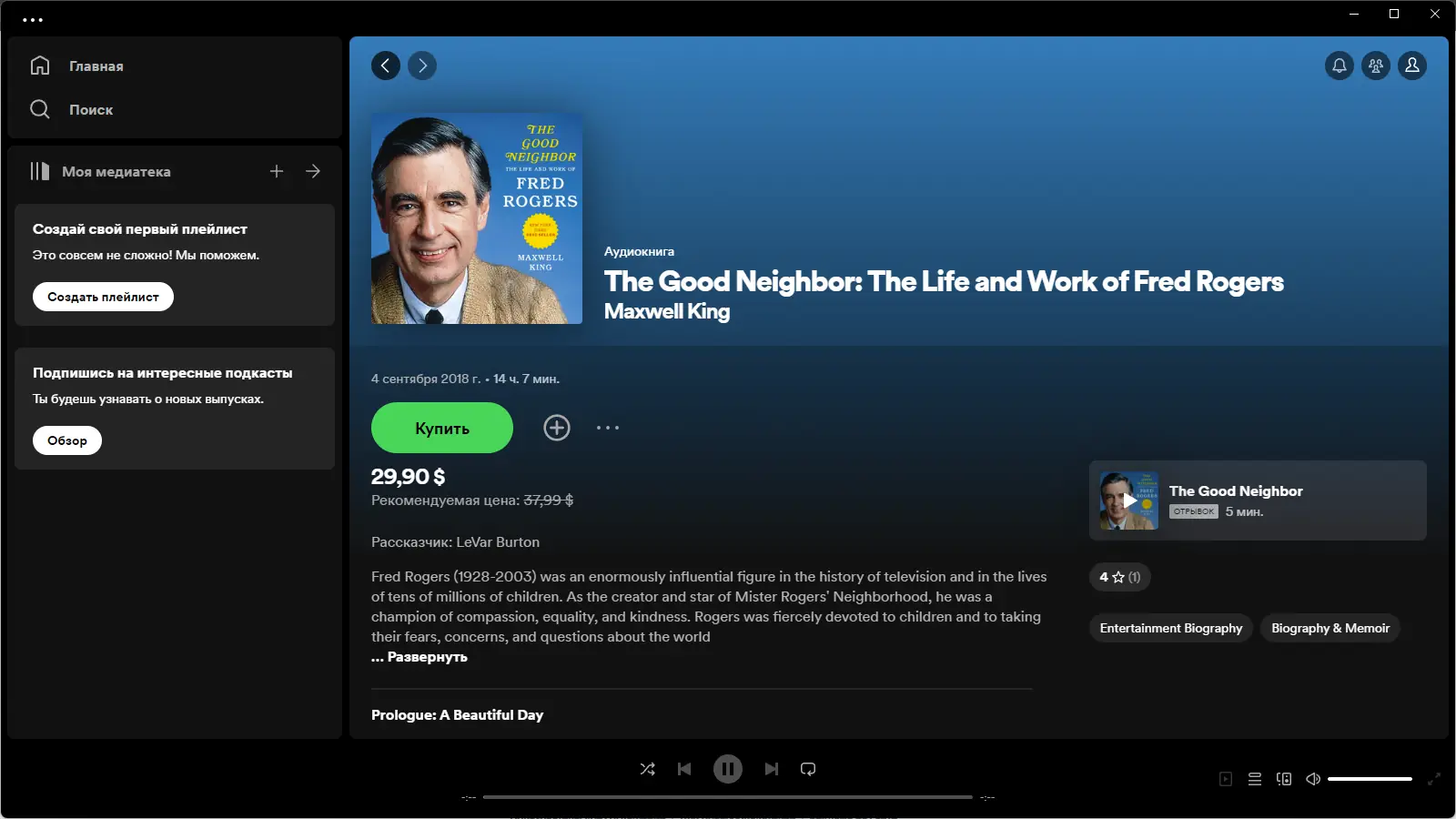Open the queue icon
Image resolution: width=1456 pixels, height=819 pixels.
click(1255, 779)
